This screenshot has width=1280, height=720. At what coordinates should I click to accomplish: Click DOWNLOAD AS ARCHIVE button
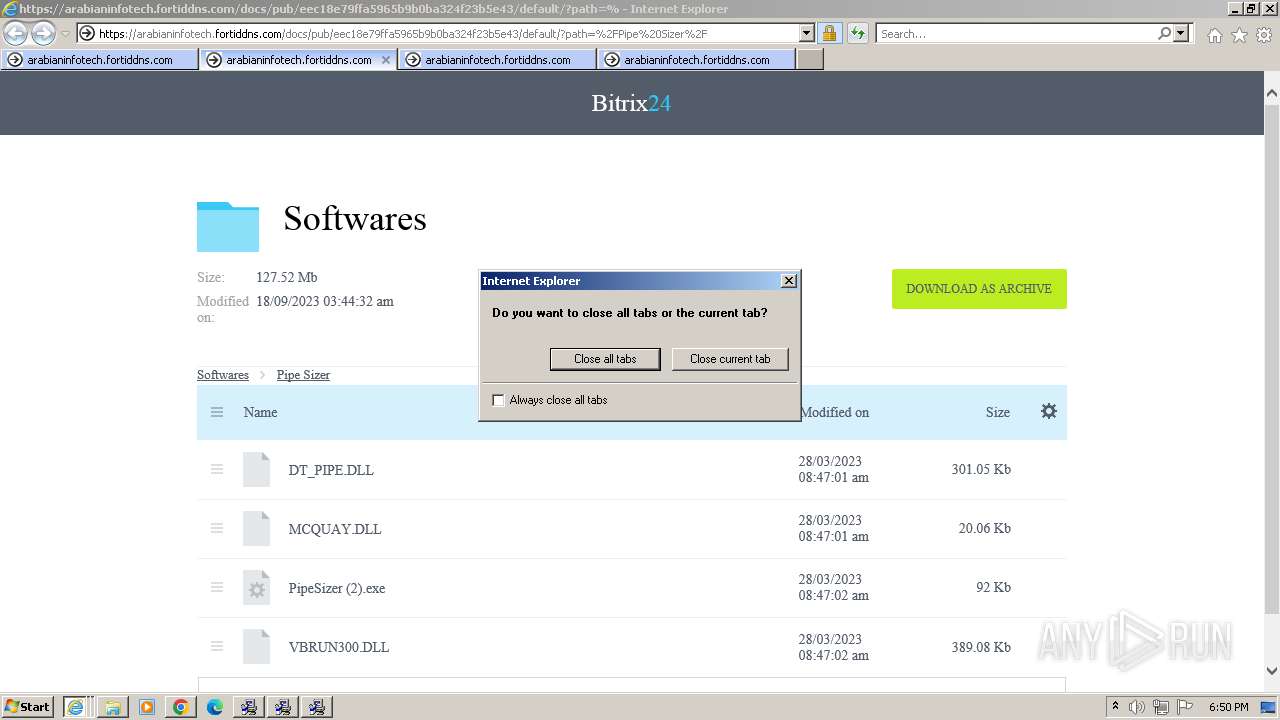pyautogui.click(x=979, y=289)
